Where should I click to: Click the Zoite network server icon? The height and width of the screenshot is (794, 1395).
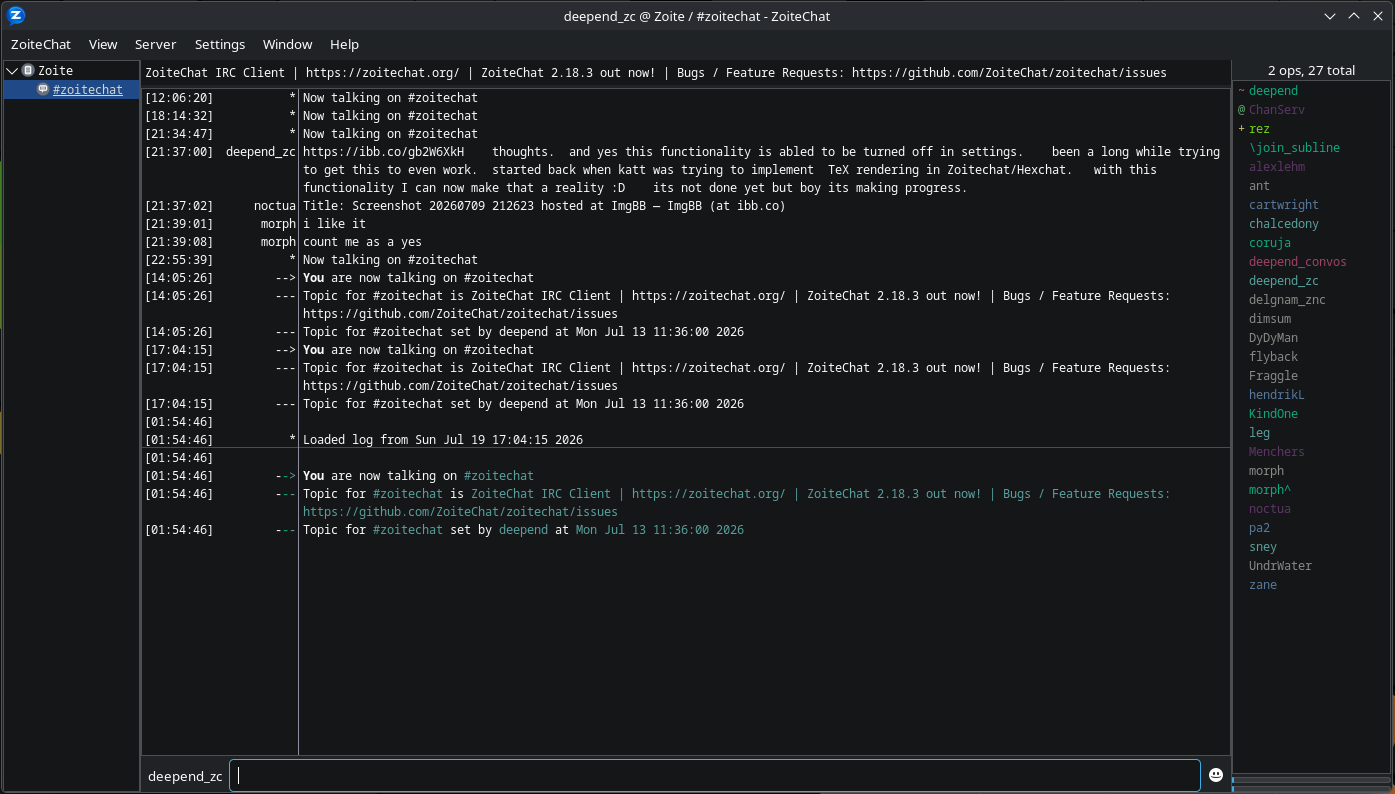click(28, 71)
